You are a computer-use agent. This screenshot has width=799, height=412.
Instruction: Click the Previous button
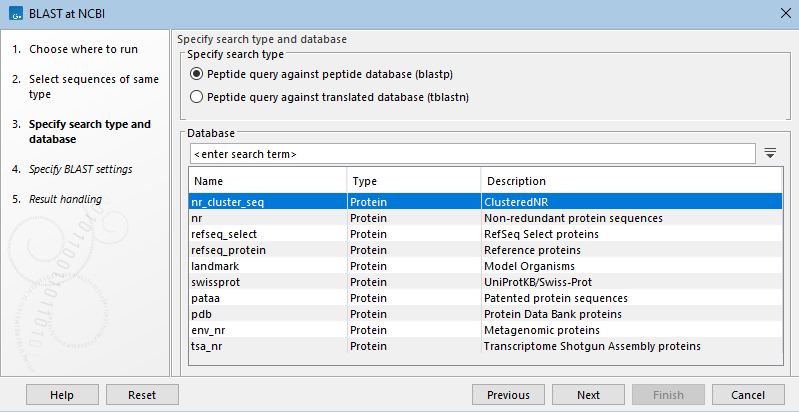tap(508, 395)
